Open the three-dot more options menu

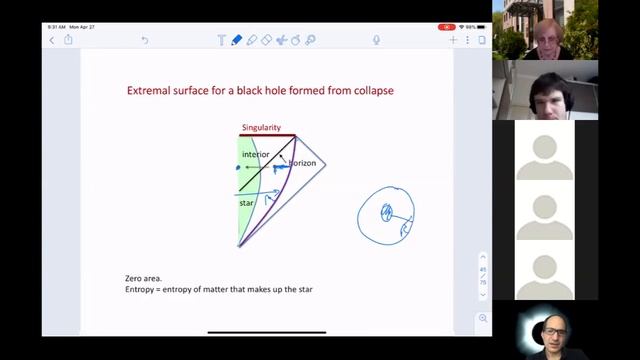point(467,40)
